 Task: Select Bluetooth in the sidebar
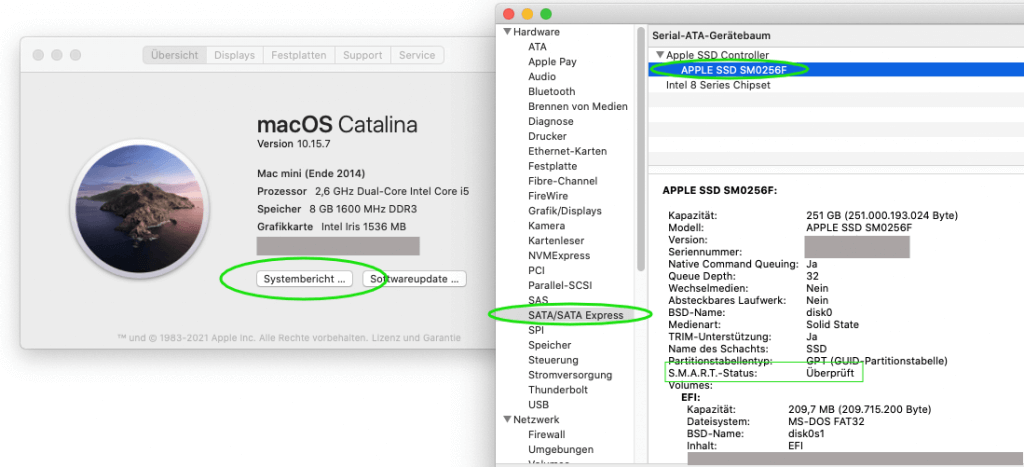point(552,91)
